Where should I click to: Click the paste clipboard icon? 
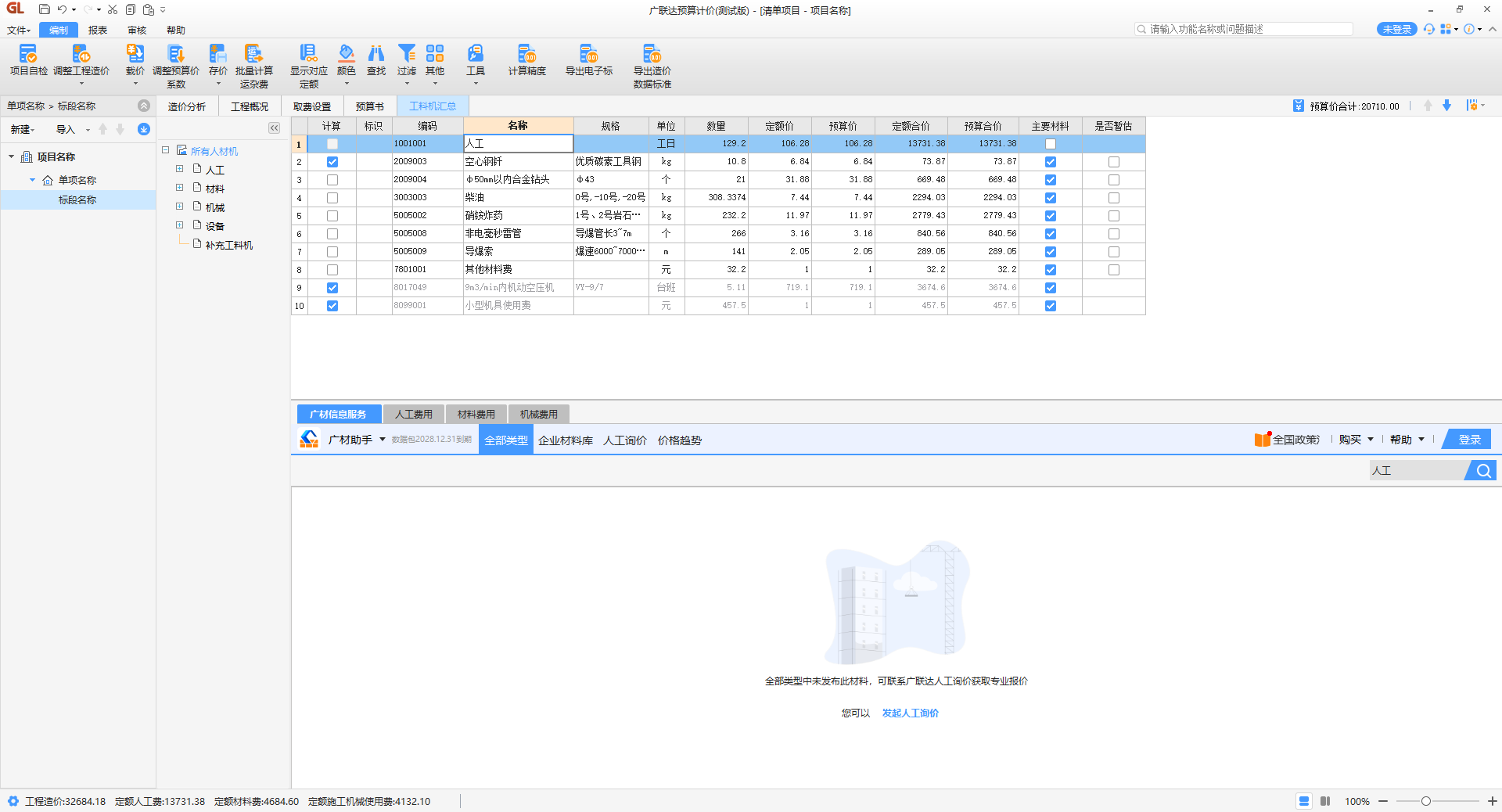[149, 9]
